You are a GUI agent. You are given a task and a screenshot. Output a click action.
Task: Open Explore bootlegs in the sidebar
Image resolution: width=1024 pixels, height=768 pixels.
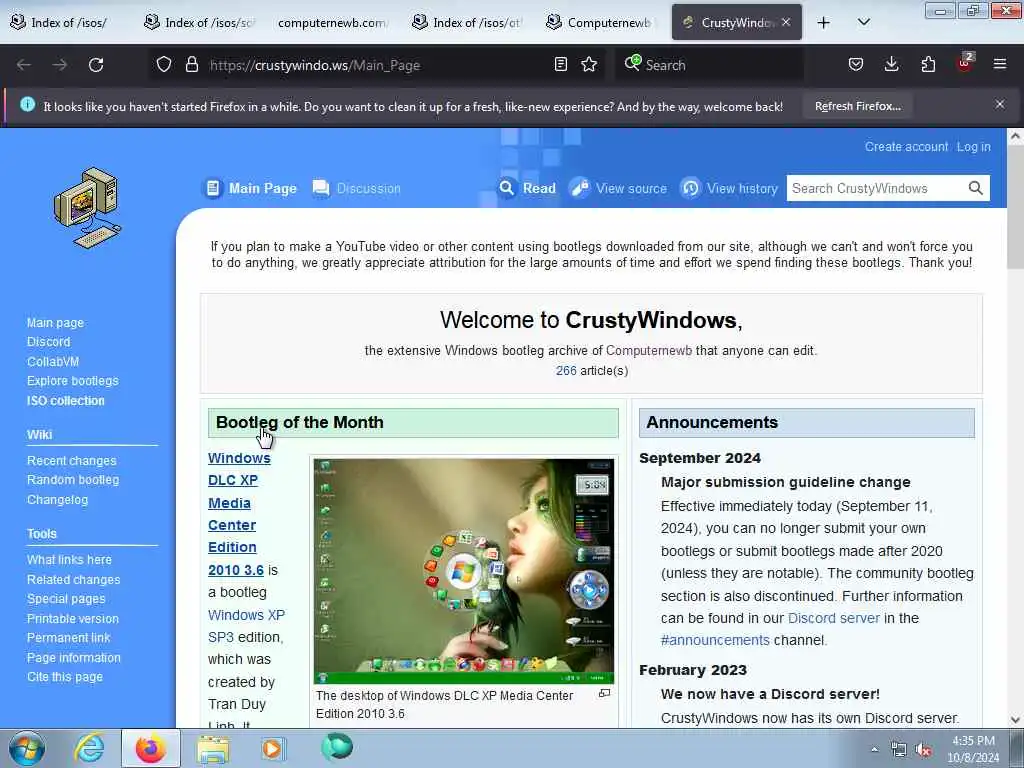pyautogui.click(x=72, y=381)
